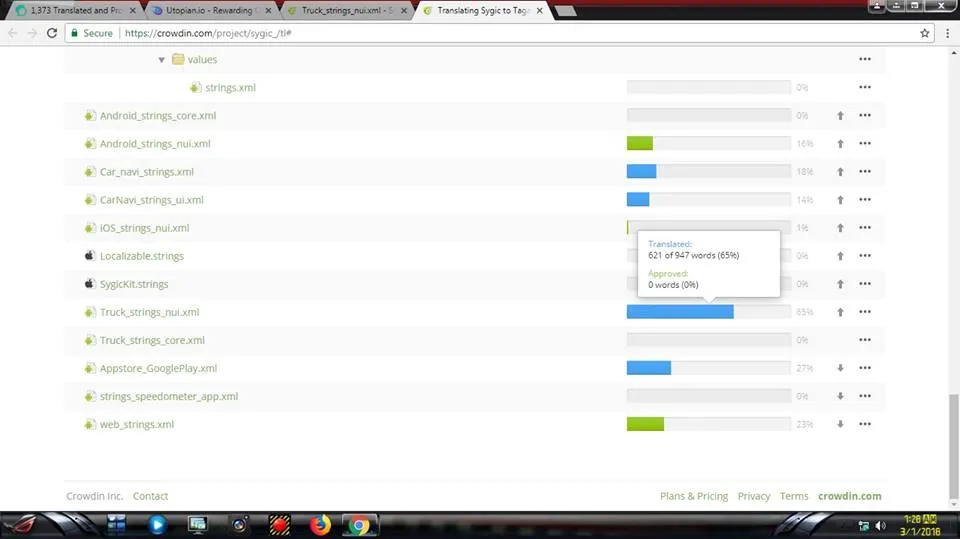This screenshot has width=960, height=539.
Task: Select Translating Sygic to Tagalog tab
Action: tap(483, 10)
